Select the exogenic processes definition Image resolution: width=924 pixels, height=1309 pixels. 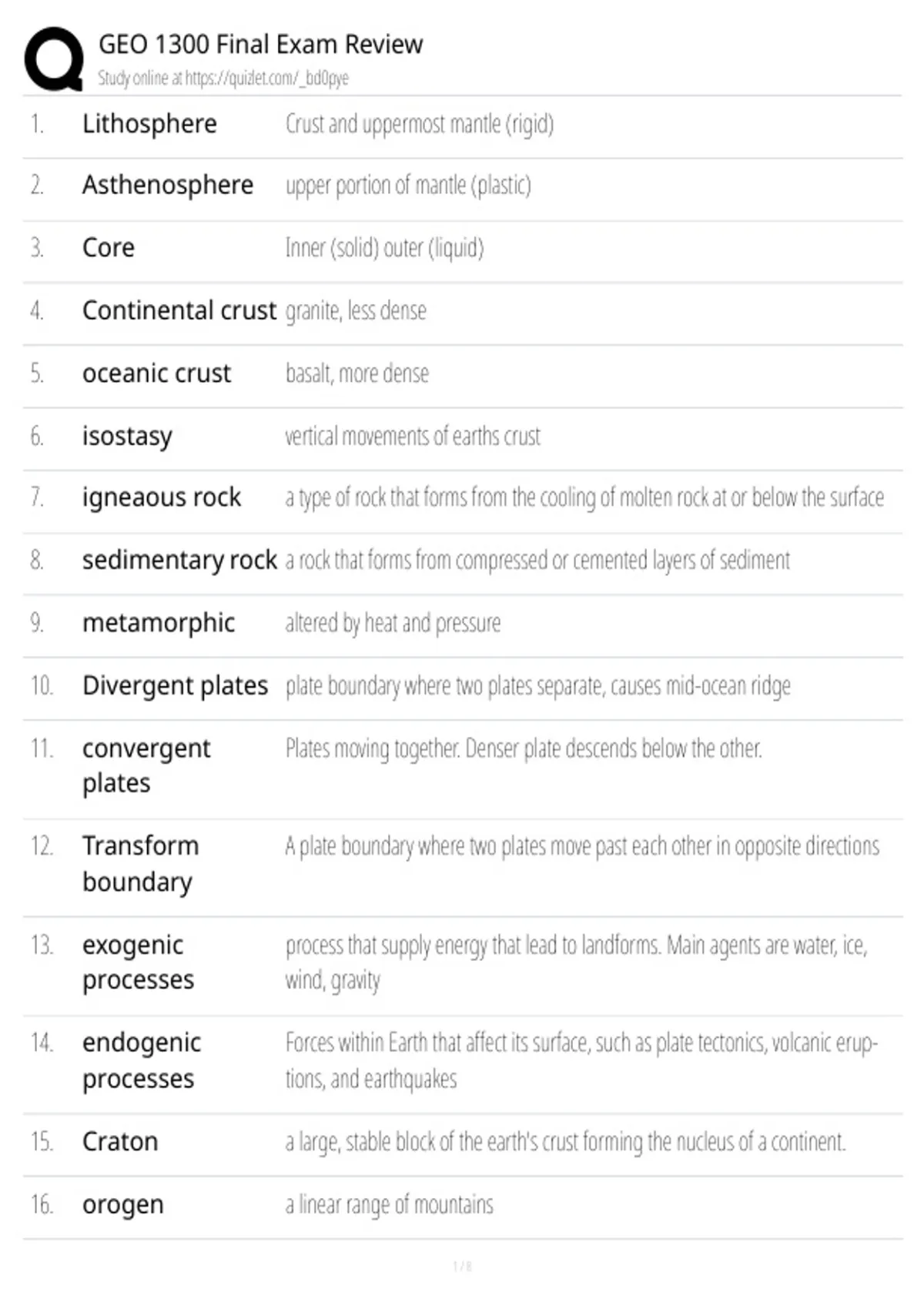click(x=577, y=962)
